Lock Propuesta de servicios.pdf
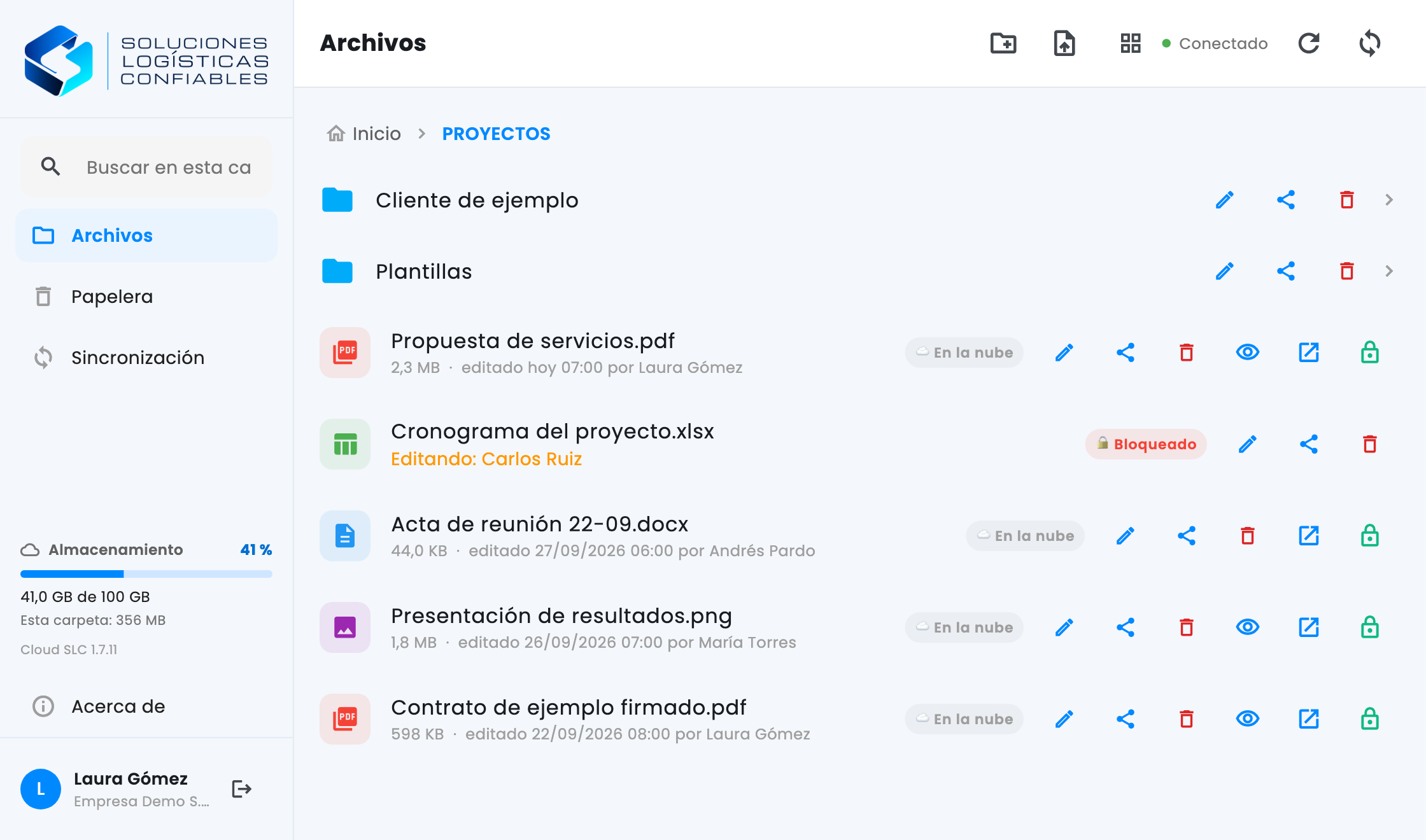The image size is (1426, 840). (1370, 353)
